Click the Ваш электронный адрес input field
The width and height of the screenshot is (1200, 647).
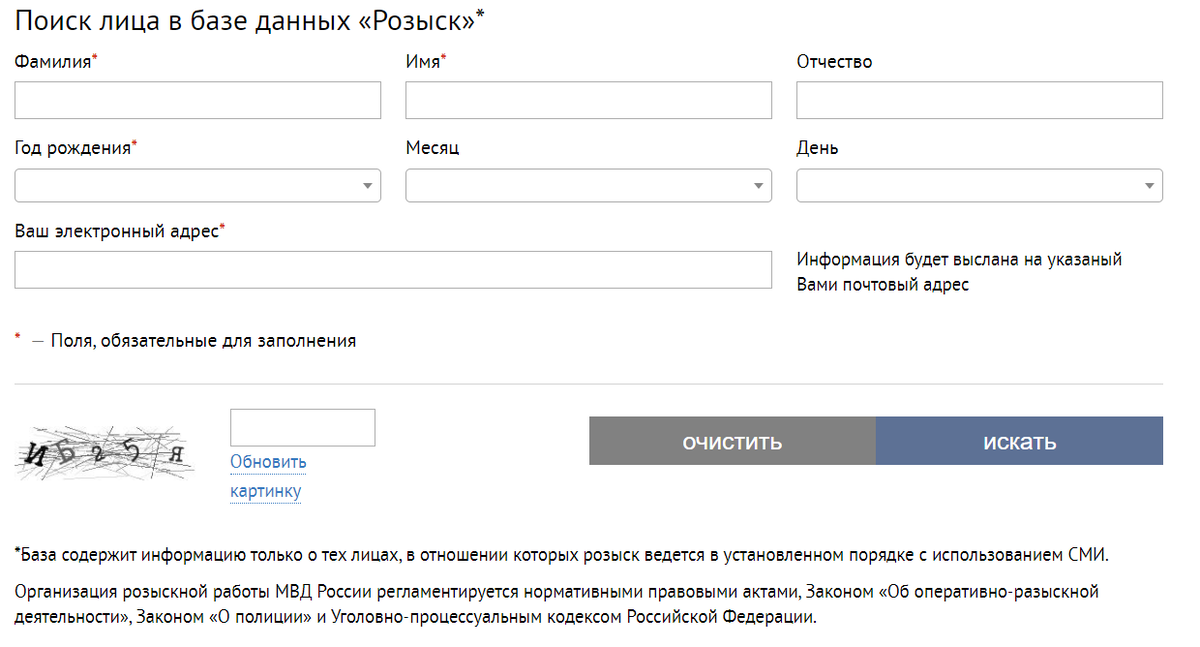[392, 270]
